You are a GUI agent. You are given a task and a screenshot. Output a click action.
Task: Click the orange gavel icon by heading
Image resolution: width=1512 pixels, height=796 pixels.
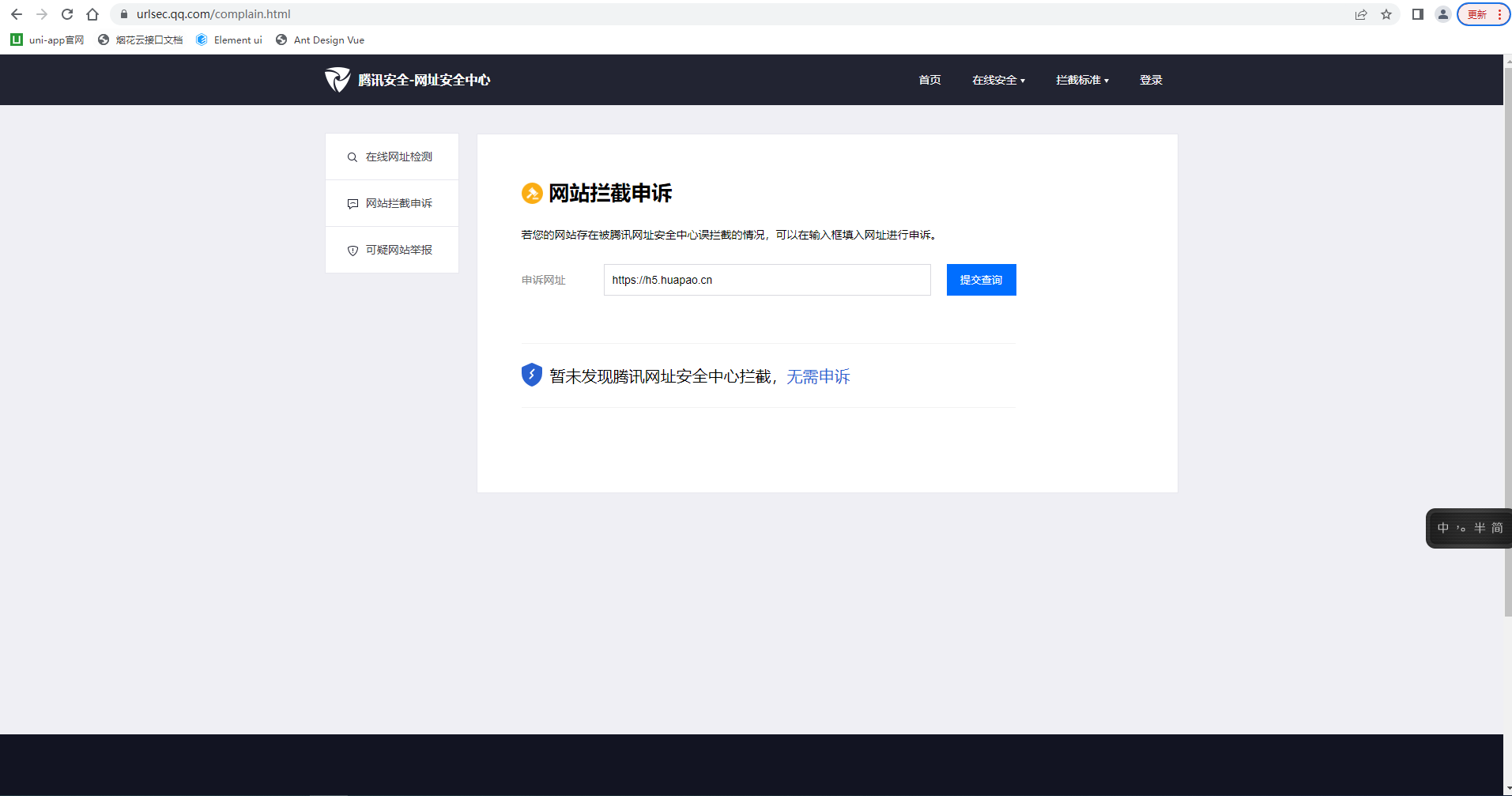coord(532,193)
